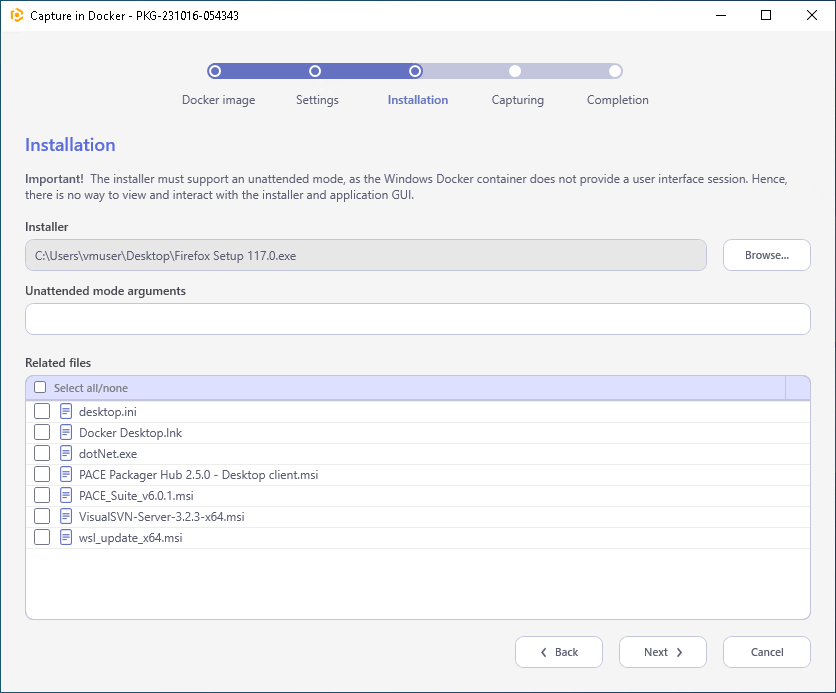The width and height of the screenshot is (836, 693).
Task: Click the Settings step label
Action: (317, 100)
